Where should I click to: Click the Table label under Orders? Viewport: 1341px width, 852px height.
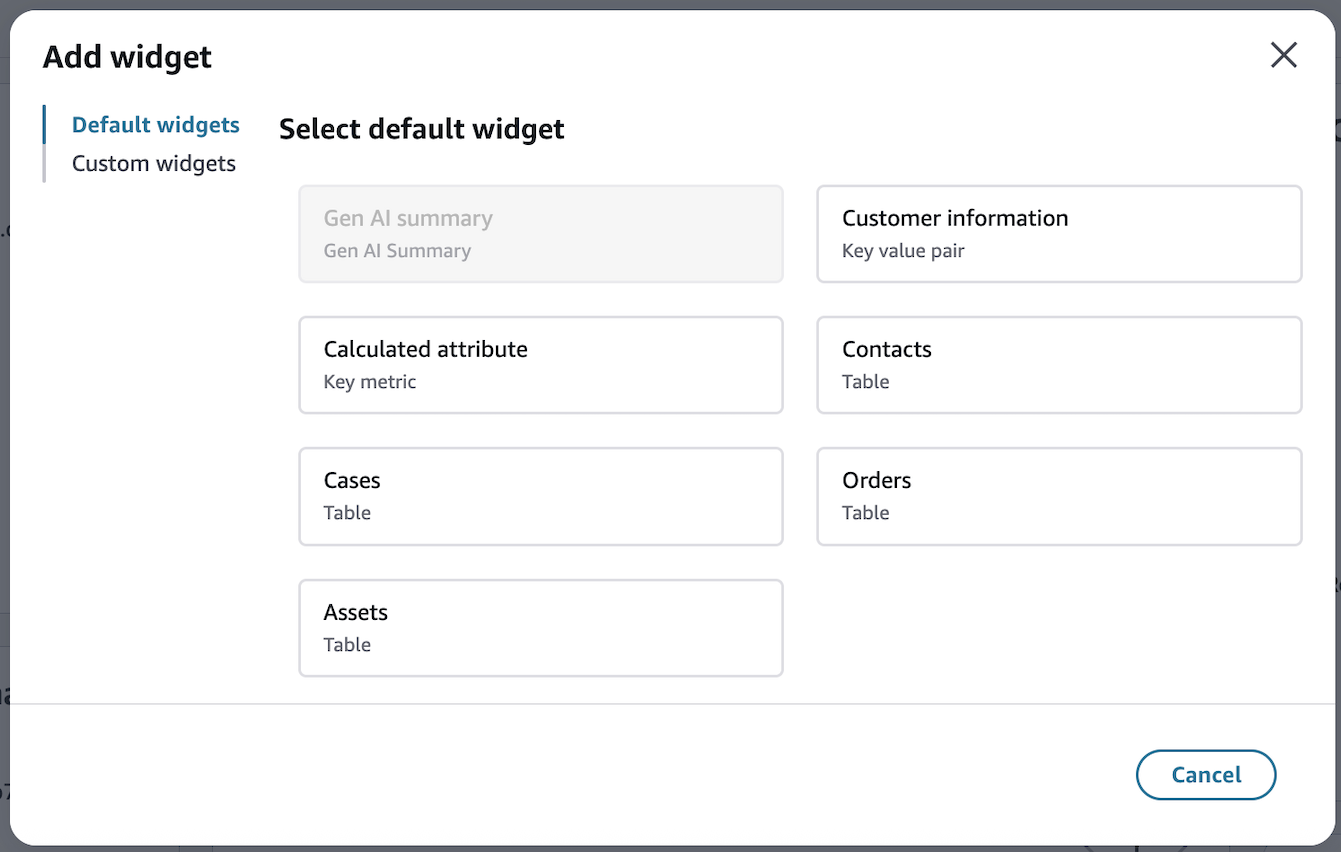865,512
